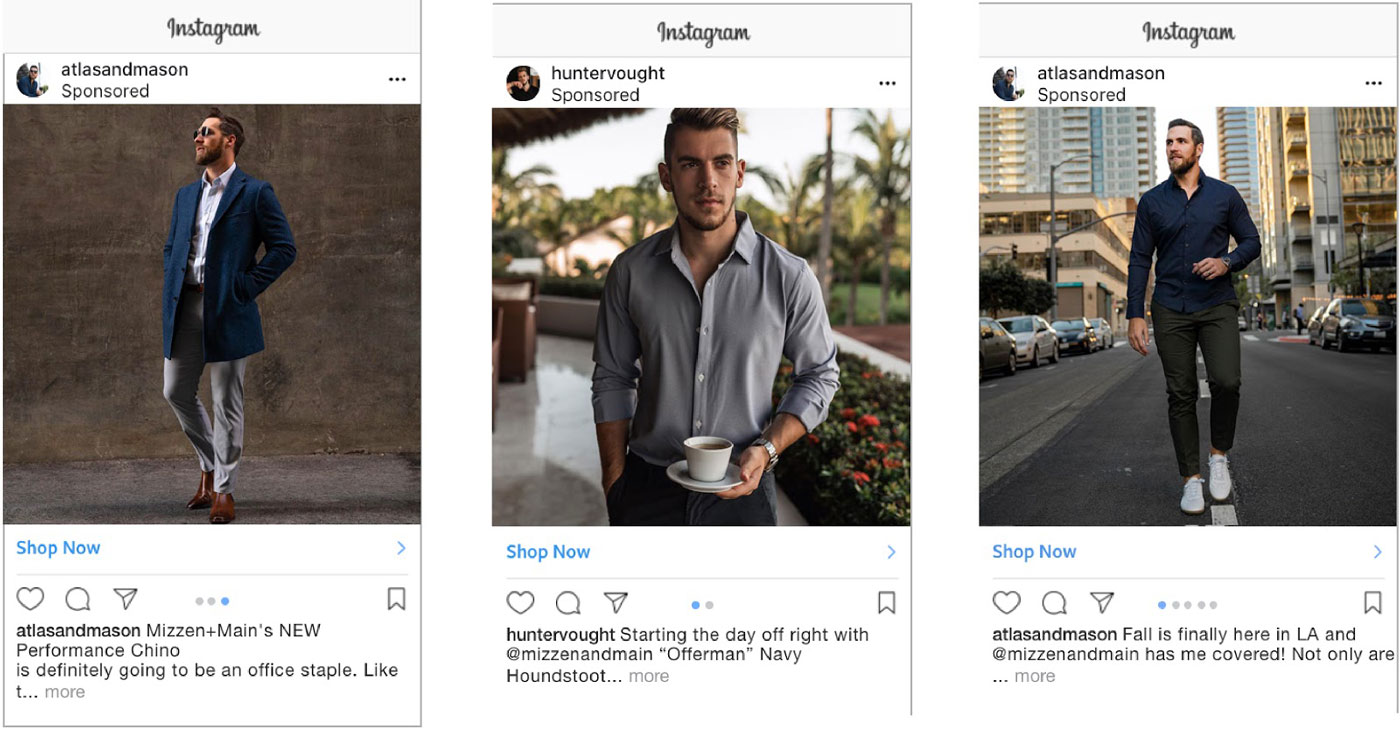Save the left blue coat post with bookmark
Screen dimensions: 1400x733
click(396, 599)
